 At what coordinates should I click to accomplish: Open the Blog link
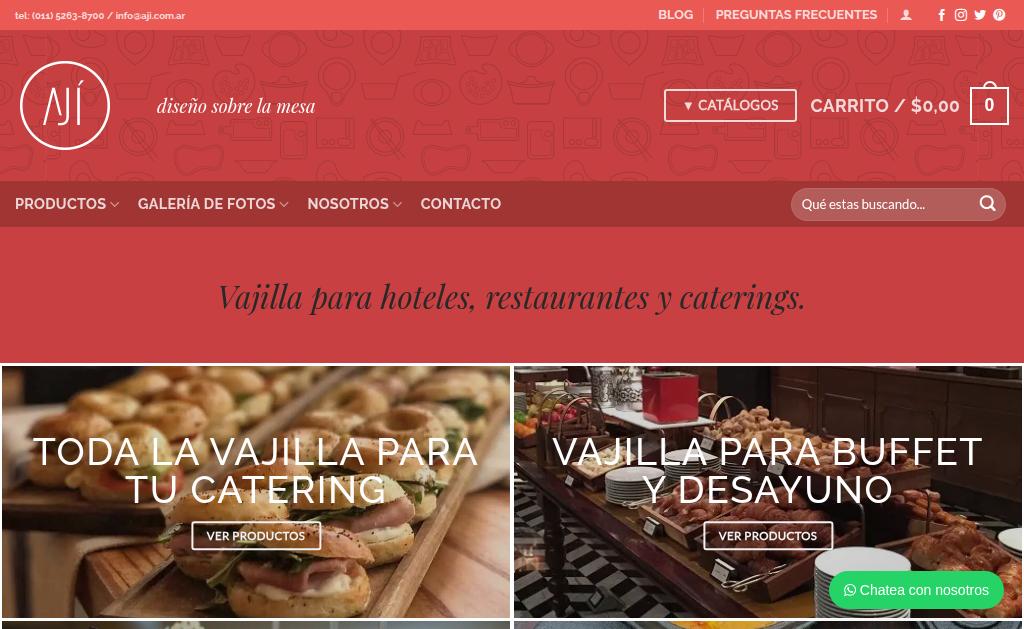pyautogui.click(x=675, y=15)
